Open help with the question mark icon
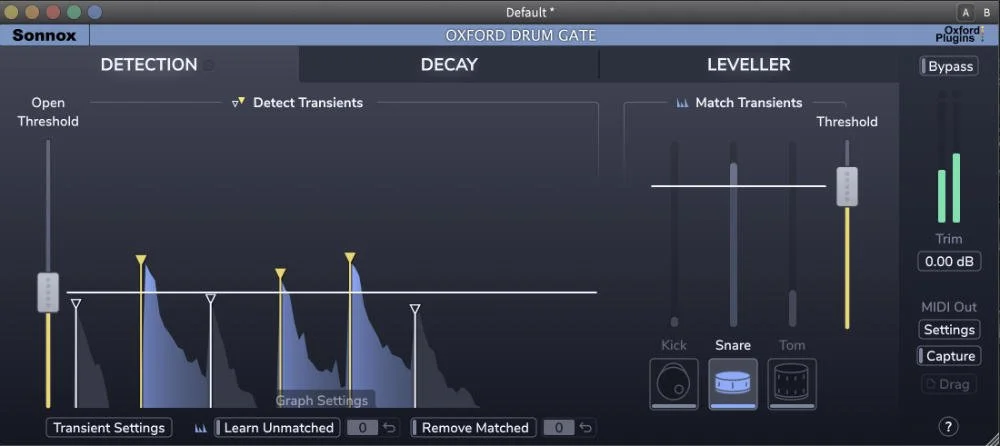1000x446 pixels. click(x=948, y=426)
